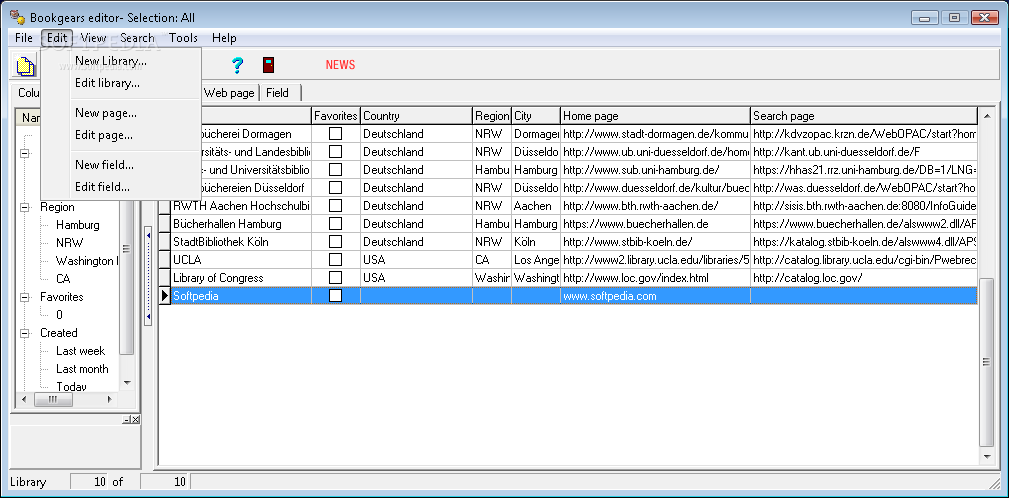The height and width of the screenshot is (498, 1009).
Task: Toggle the Favorites checkbox for UCLA
Action: pyautogui.click(x=335, y=260)
